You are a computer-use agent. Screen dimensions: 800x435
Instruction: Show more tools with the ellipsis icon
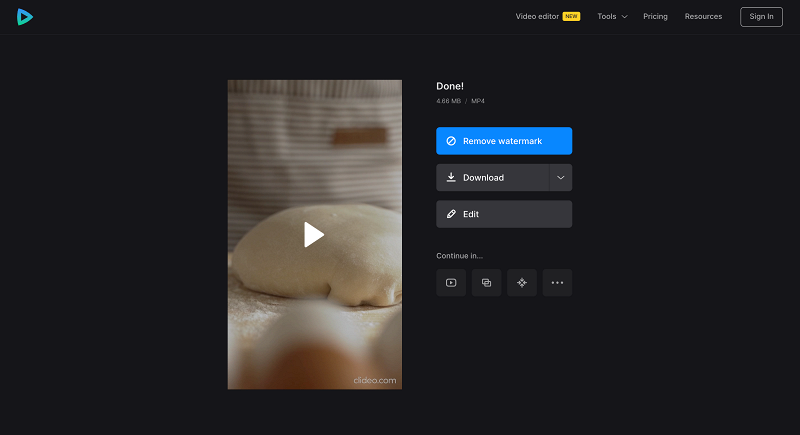click(557, 283)
